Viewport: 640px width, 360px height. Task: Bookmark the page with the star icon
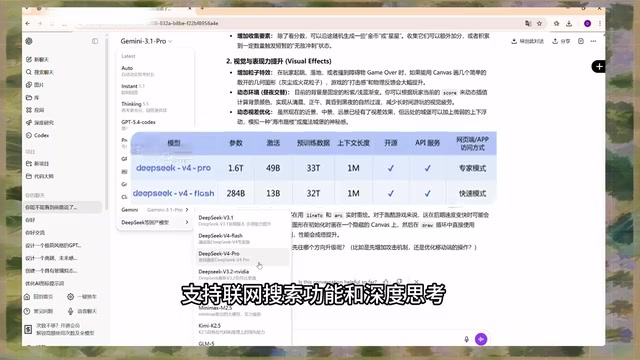pos(539,24)
